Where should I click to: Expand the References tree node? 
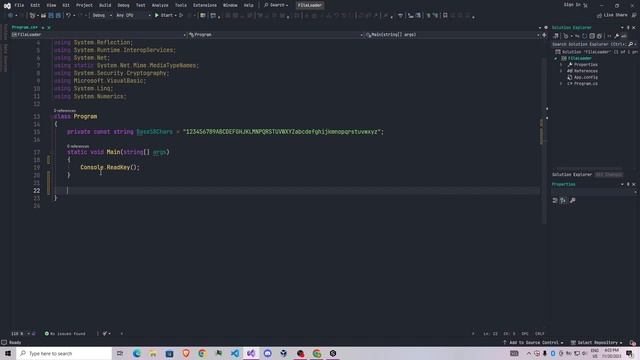(561, 71)
